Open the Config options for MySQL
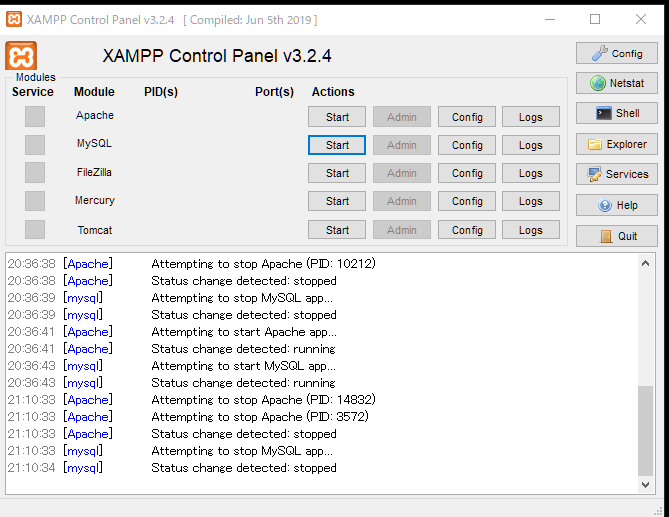The width and height of the screenshot is (669, 517). [467, 145]
